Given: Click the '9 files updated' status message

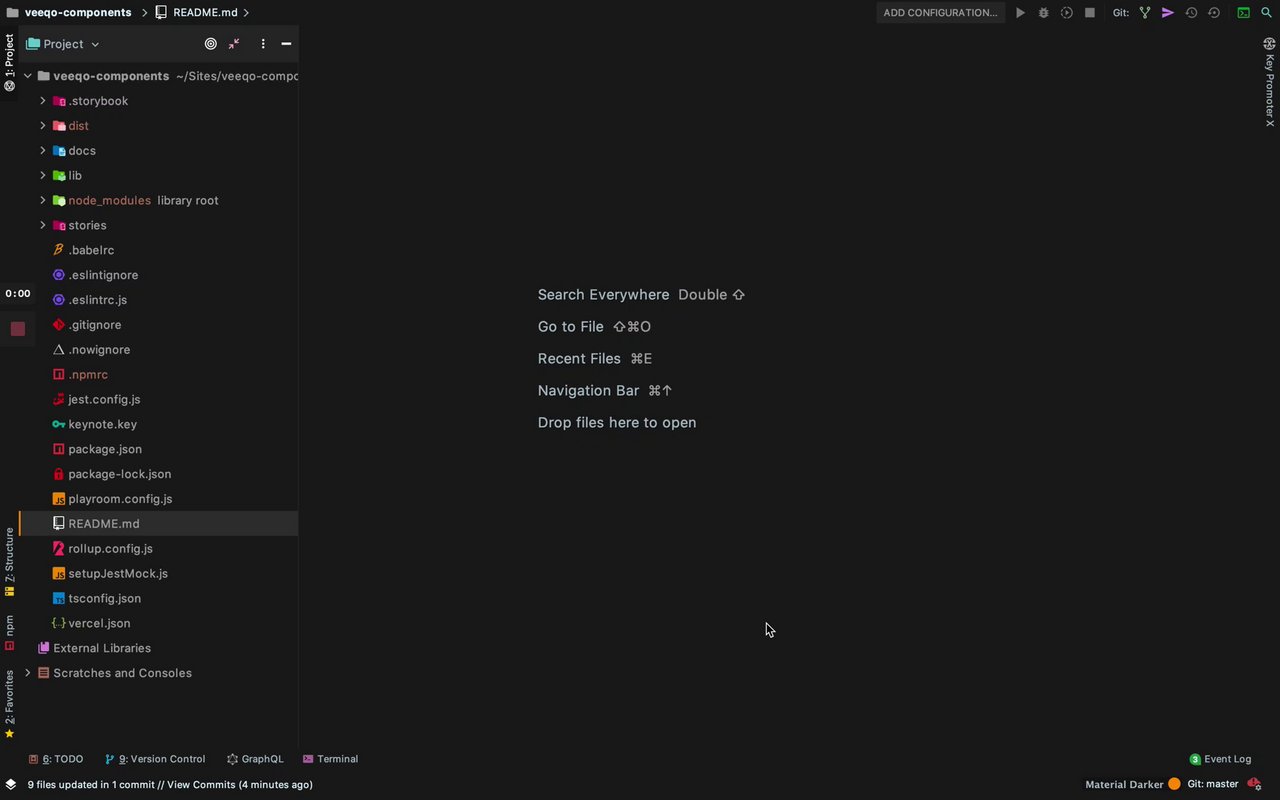Looking at the screenshot, I should click(x=170, y=784).
